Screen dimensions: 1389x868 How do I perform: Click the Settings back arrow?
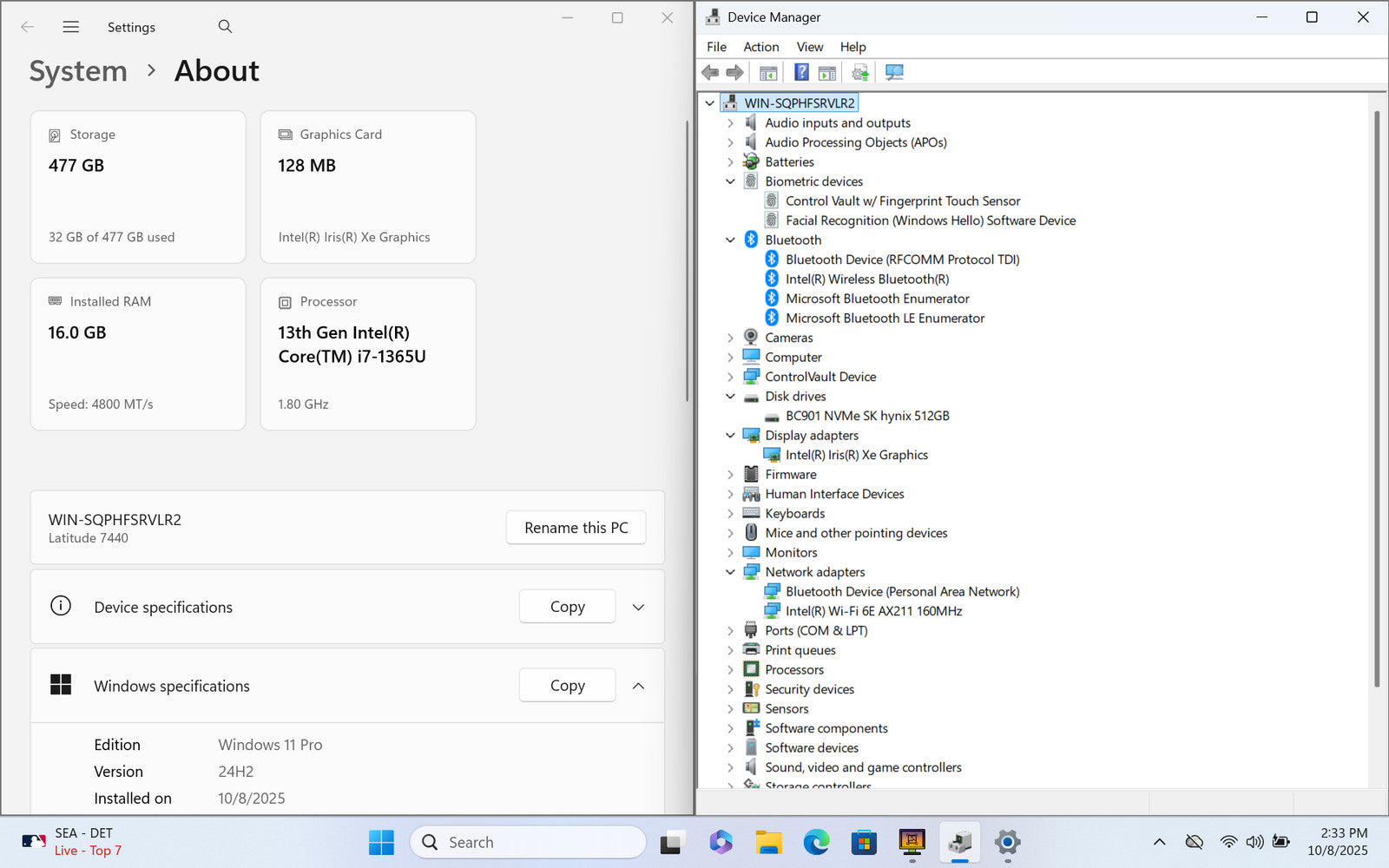click(x=27, y=27)
